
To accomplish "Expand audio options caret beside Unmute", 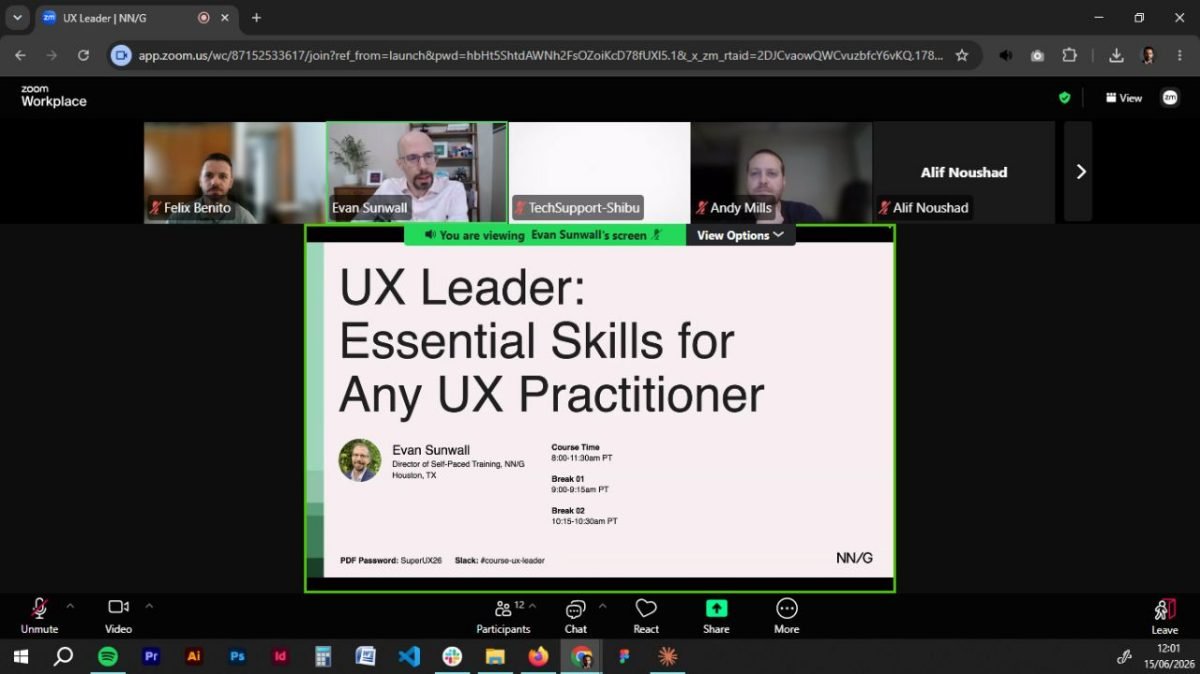I will (x=70, y=606).
